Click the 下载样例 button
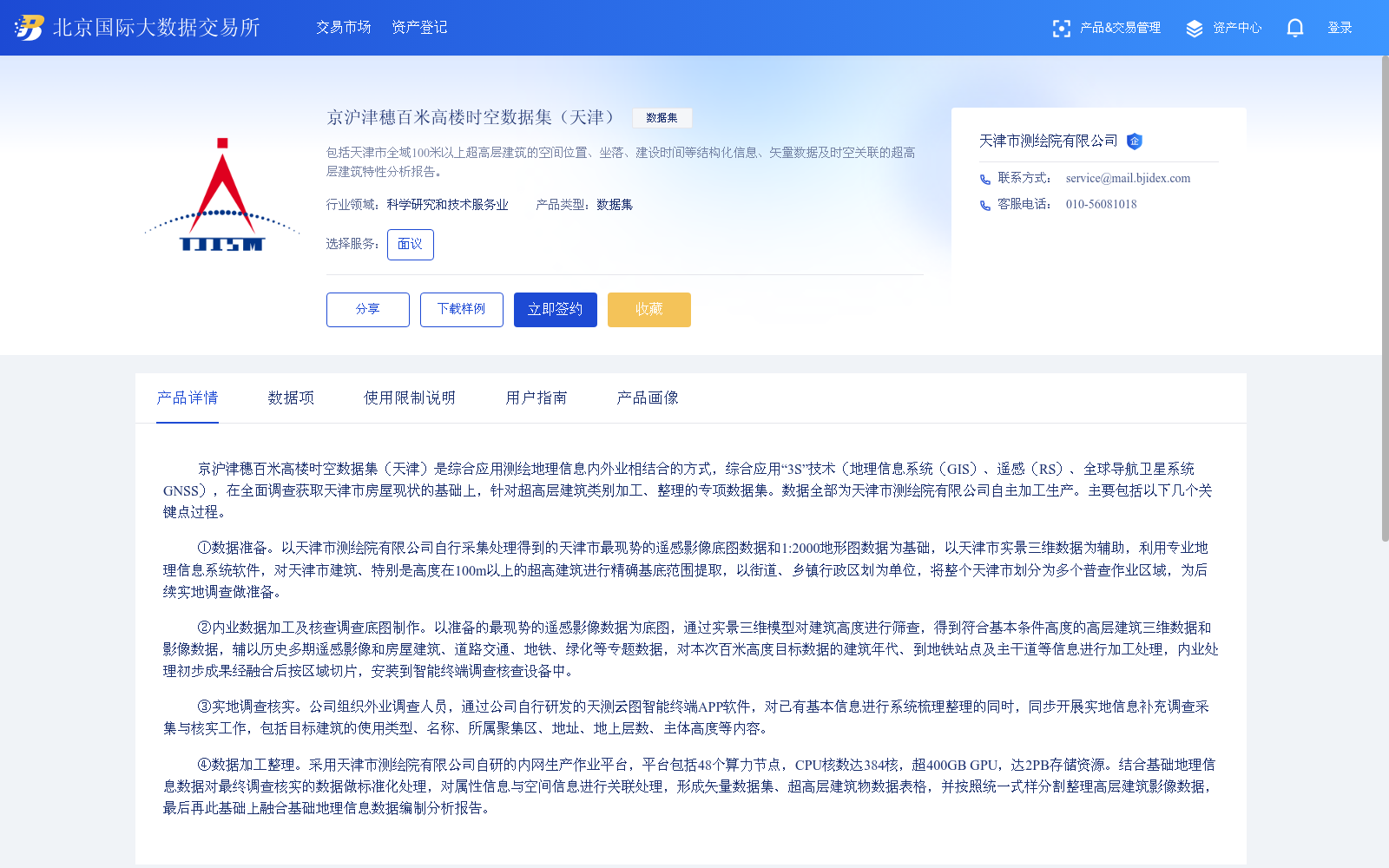Image resolution: width=1389 pixels, height=868 pixels. [x=462, y=310]
